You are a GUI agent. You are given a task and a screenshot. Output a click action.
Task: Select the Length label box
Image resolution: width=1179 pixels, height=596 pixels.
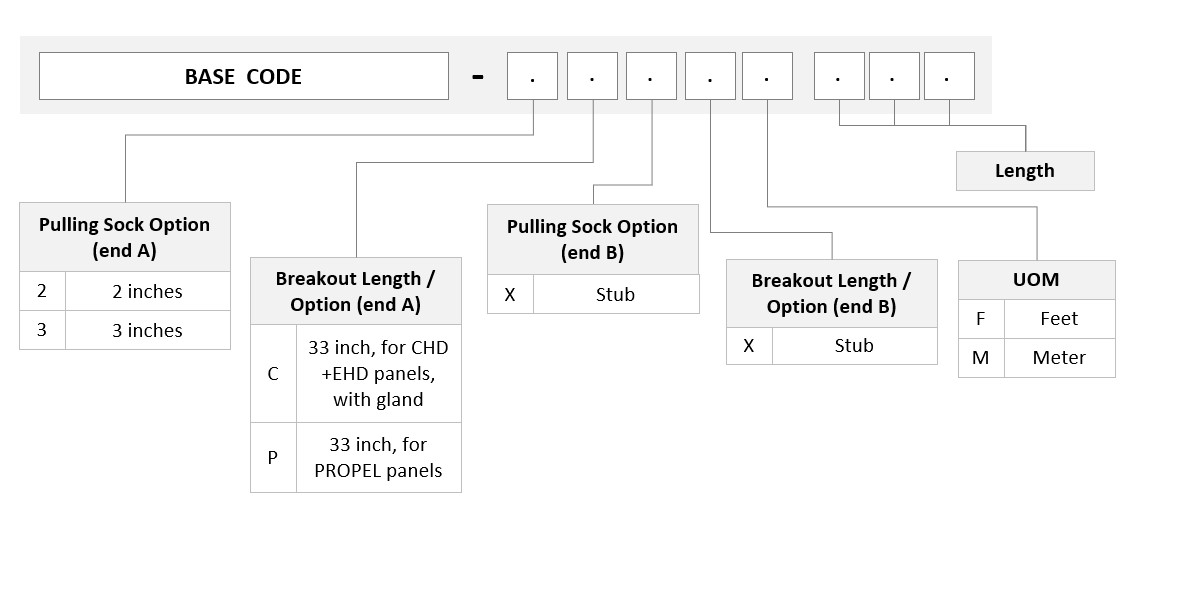coord(1025,171)
